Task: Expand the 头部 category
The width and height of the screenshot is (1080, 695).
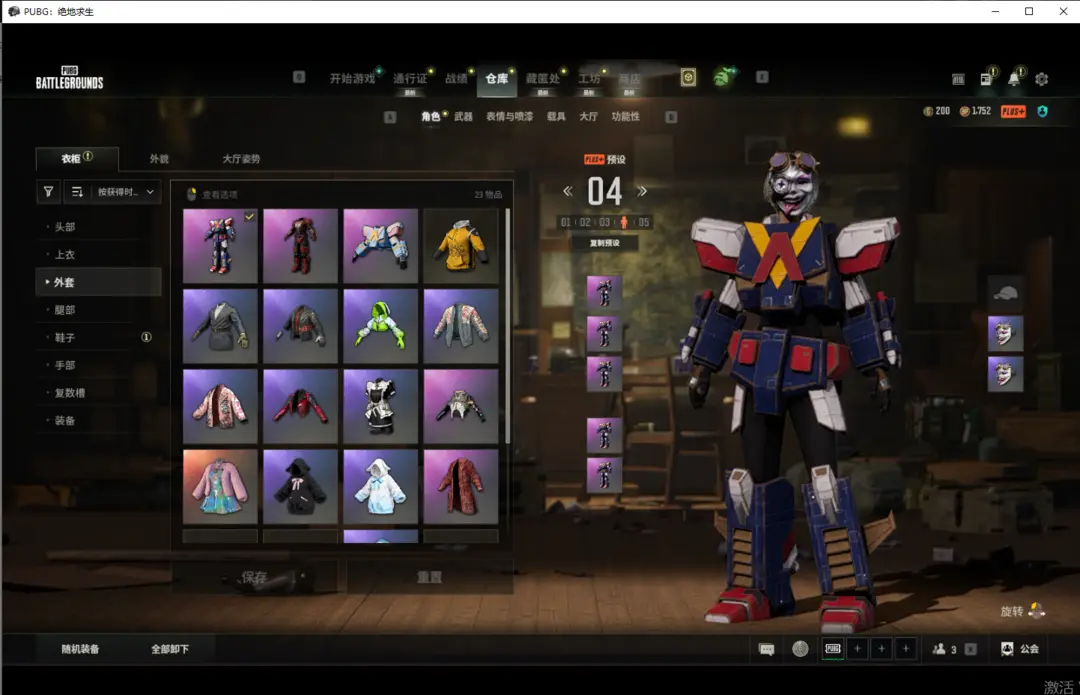Action: pos(98,227)
